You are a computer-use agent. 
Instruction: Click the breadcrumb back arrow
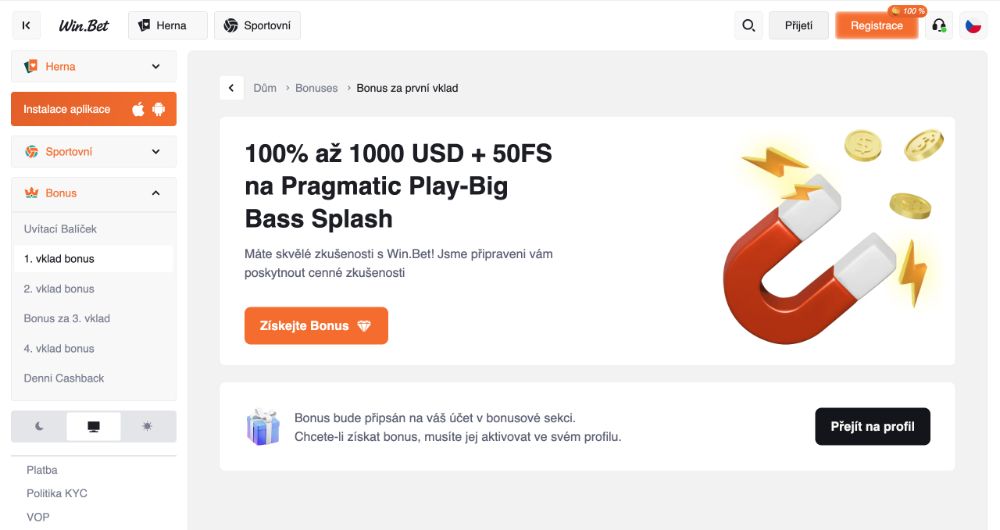232,88
